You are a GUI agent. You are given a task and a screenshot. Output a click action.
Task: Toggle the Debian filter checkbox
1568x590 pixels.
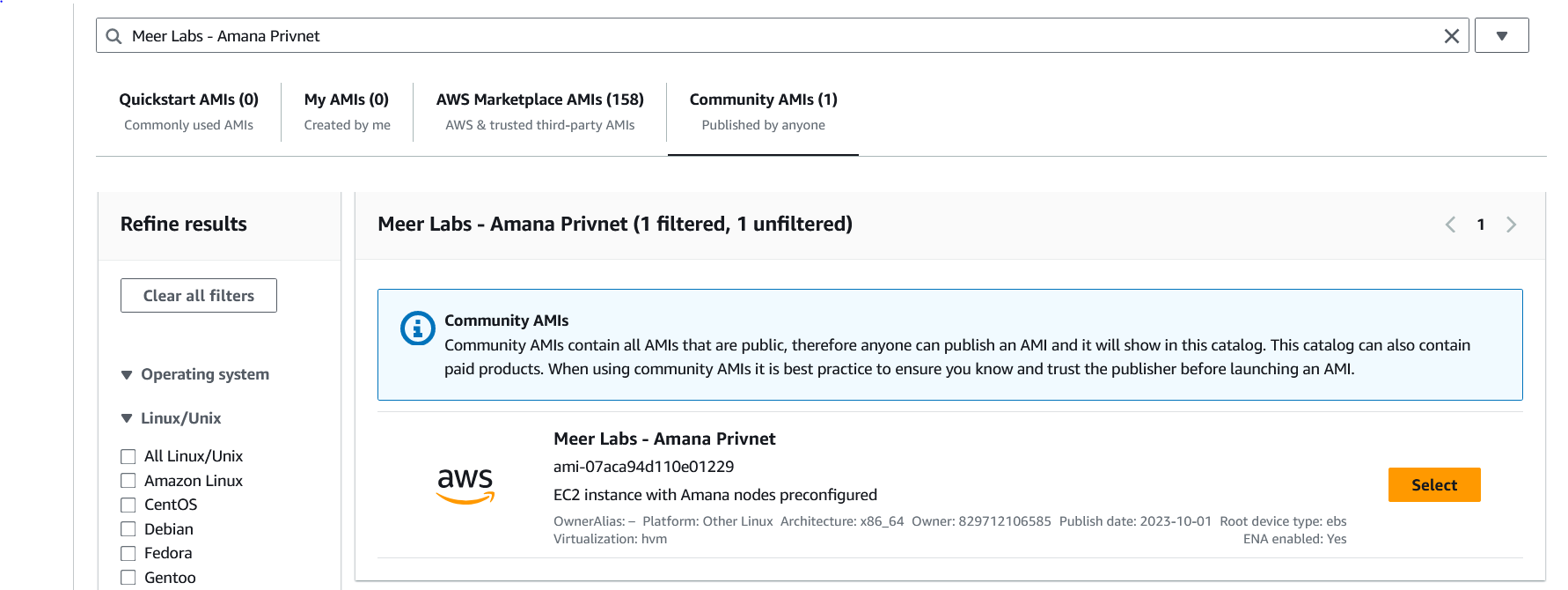(x=128, y=529)
